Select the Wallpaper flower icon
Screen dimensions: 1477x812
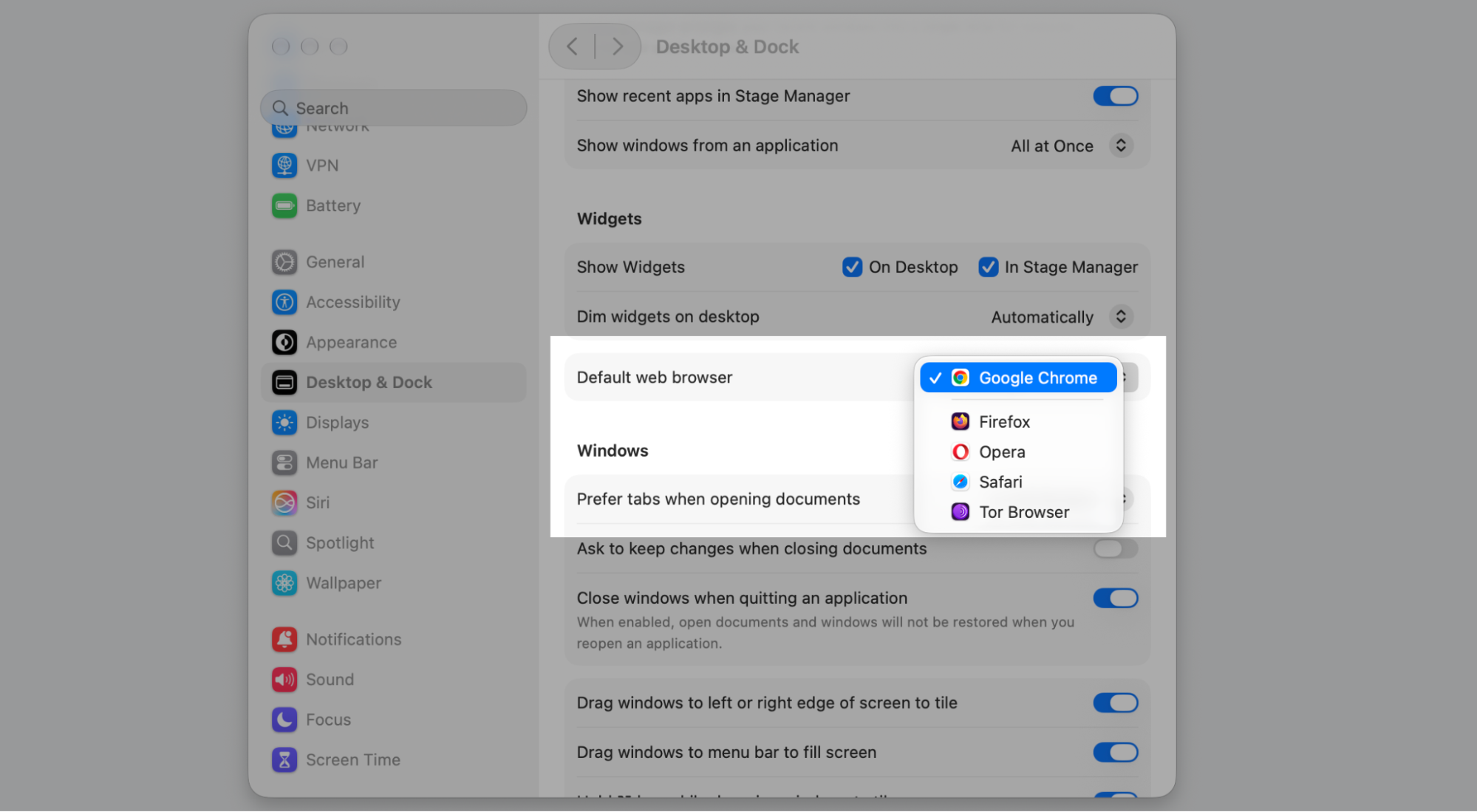[x=284, y=583]
